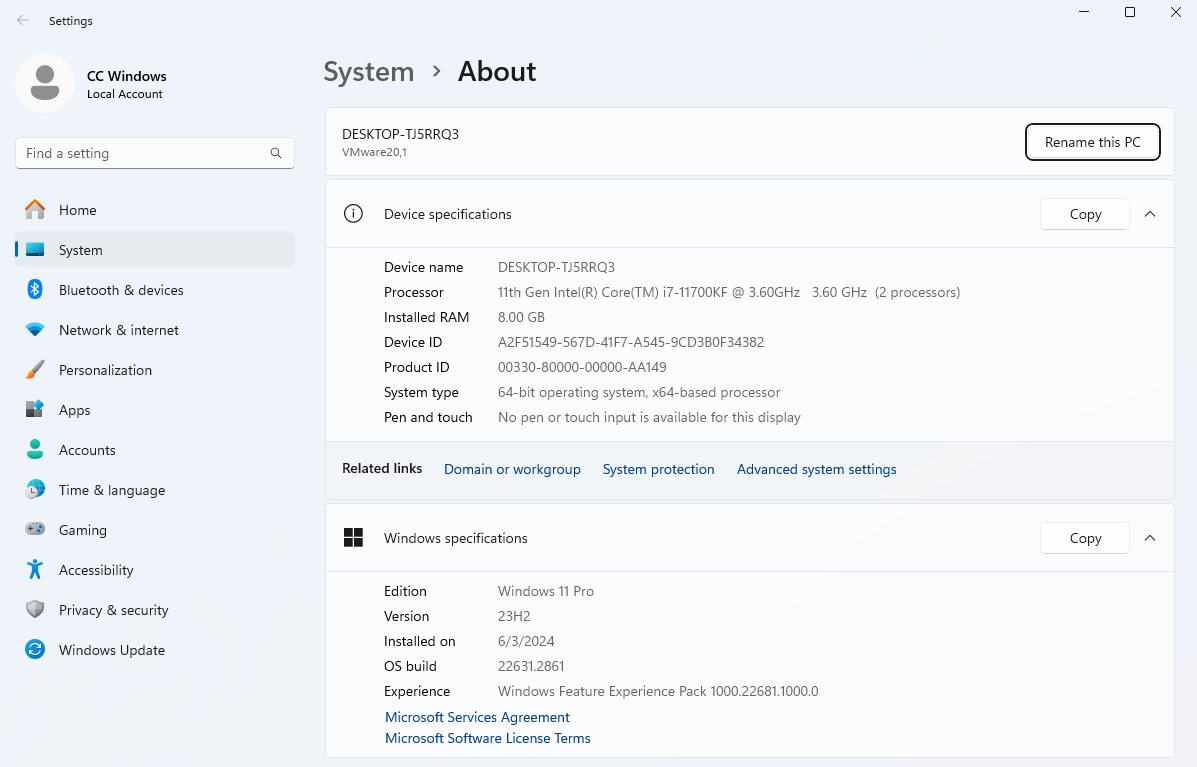Click the Version value 23H2
This screenshot has height=767, width=1197.
coord(515,616)
